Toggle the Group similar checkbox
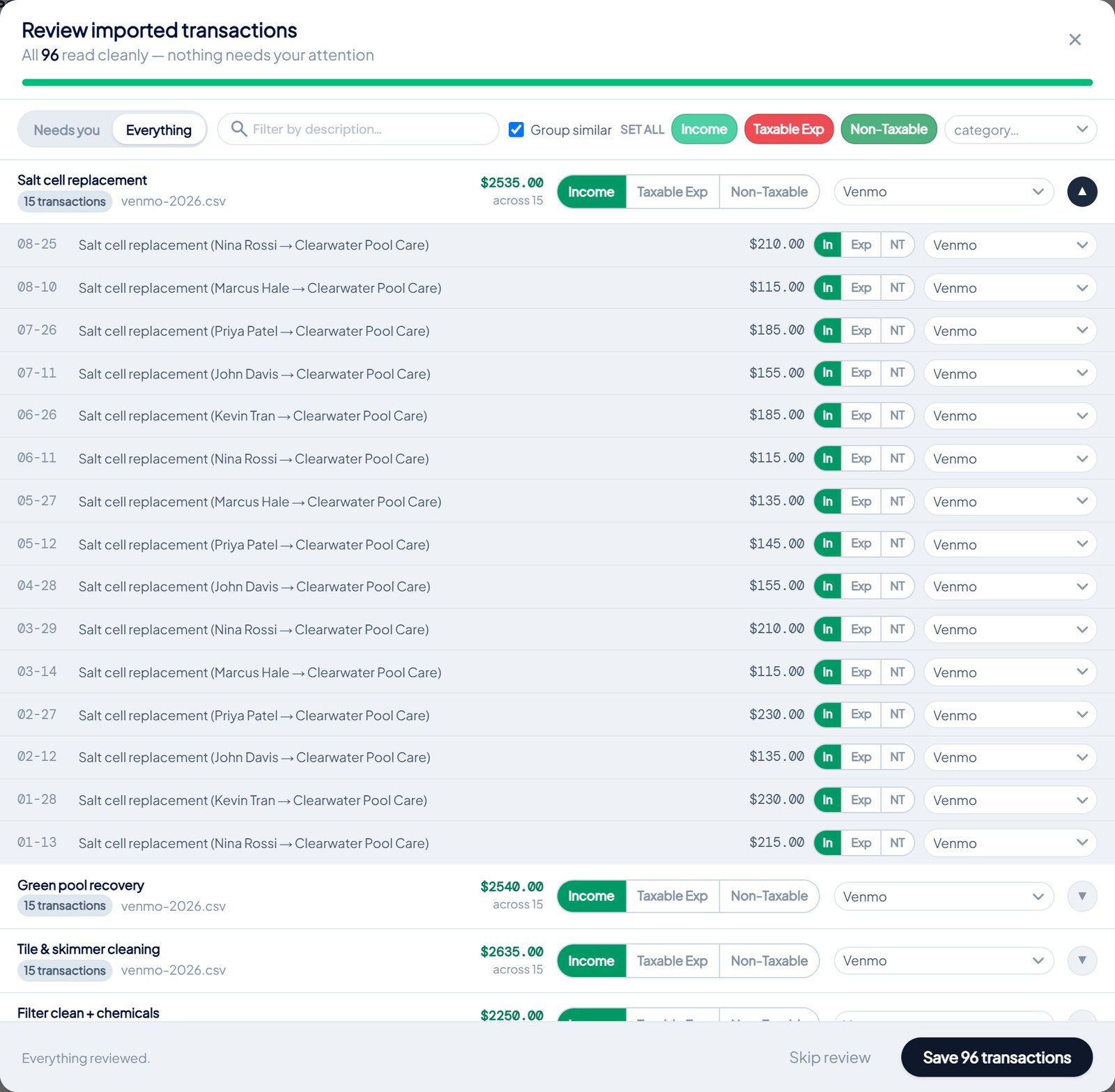Screen dimensions: 1115x1092 (x=516, y=130)
